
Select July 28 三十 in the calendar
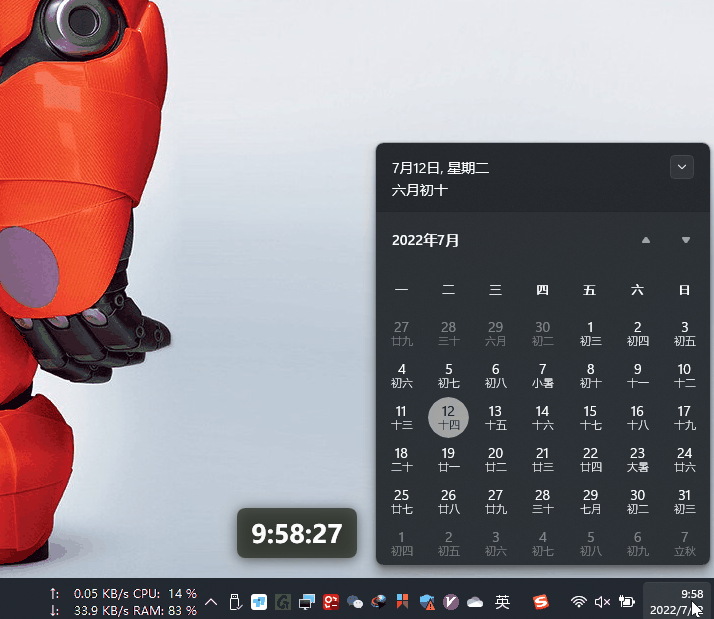coord(542,501)
